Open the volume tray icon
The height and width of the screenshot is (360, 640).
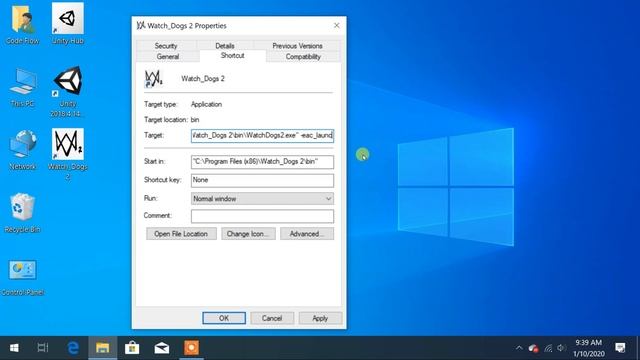click(x=562, y=348)
